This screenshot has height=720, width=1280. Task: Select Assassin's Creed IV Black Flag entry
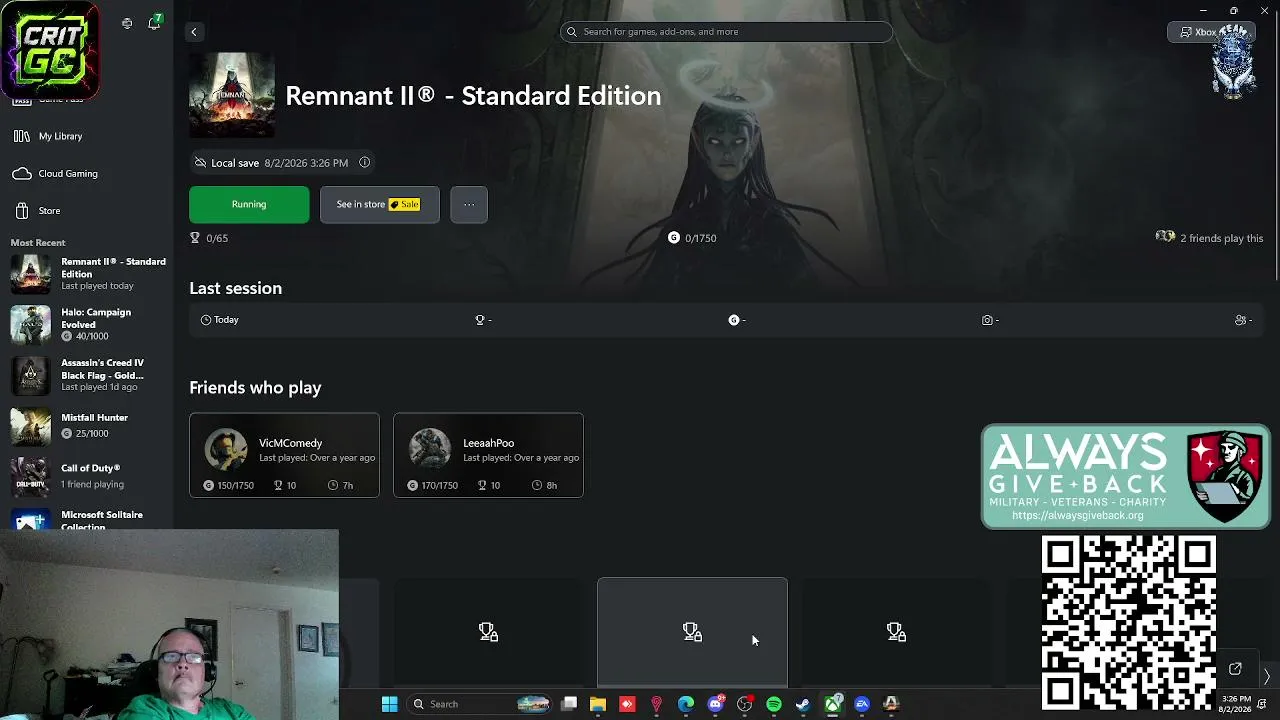click(88, 375)
